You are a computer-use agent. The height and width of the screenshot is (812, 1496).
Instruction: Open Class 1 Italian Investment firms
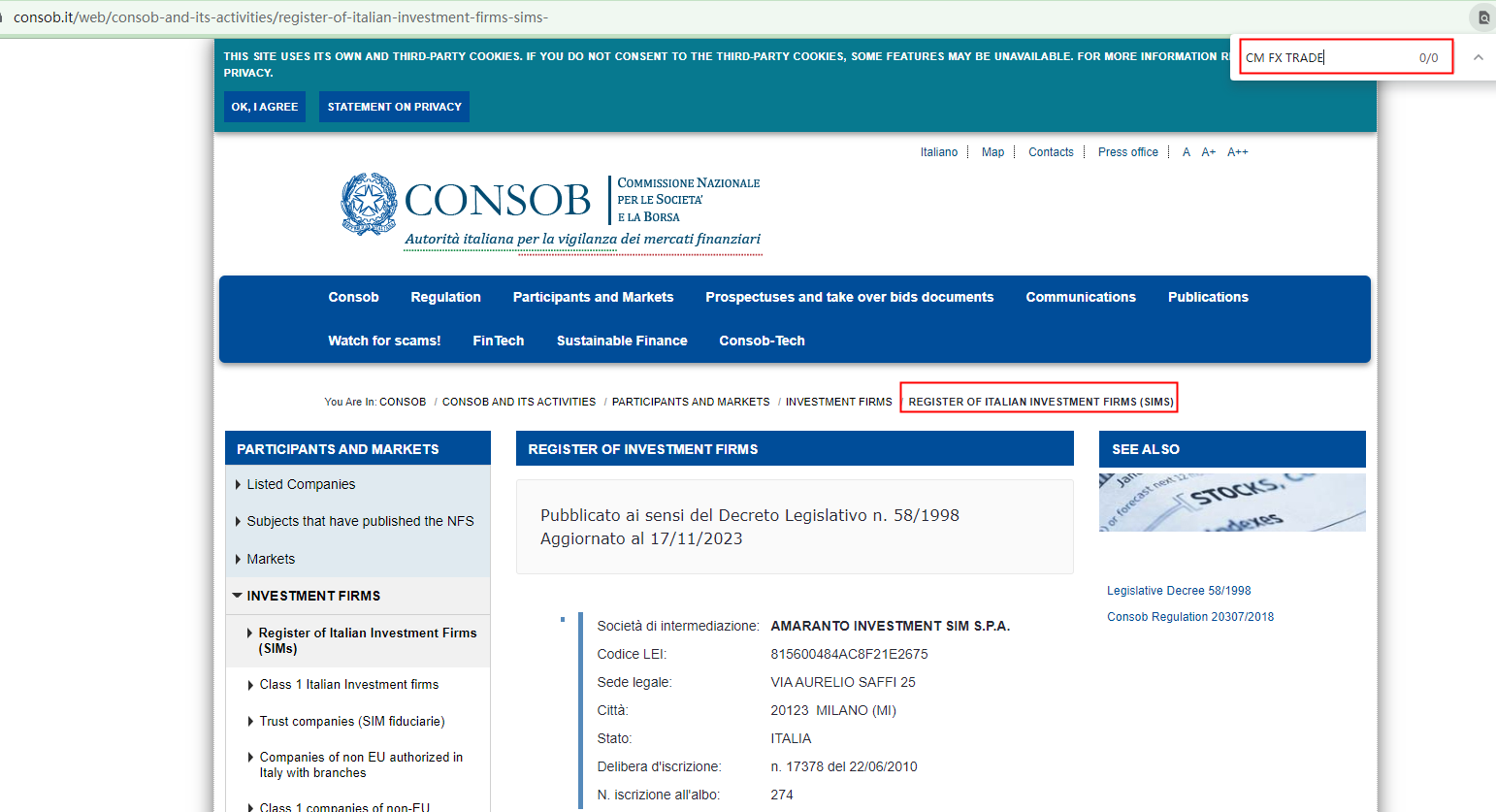coord(349,685)
